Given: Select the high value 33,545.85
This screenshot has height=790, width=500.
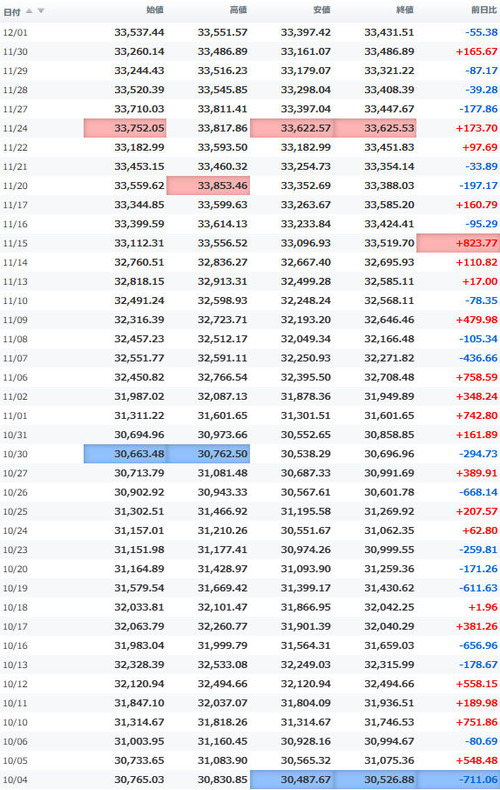Looking at the screenshot, I should coord(222,90).
